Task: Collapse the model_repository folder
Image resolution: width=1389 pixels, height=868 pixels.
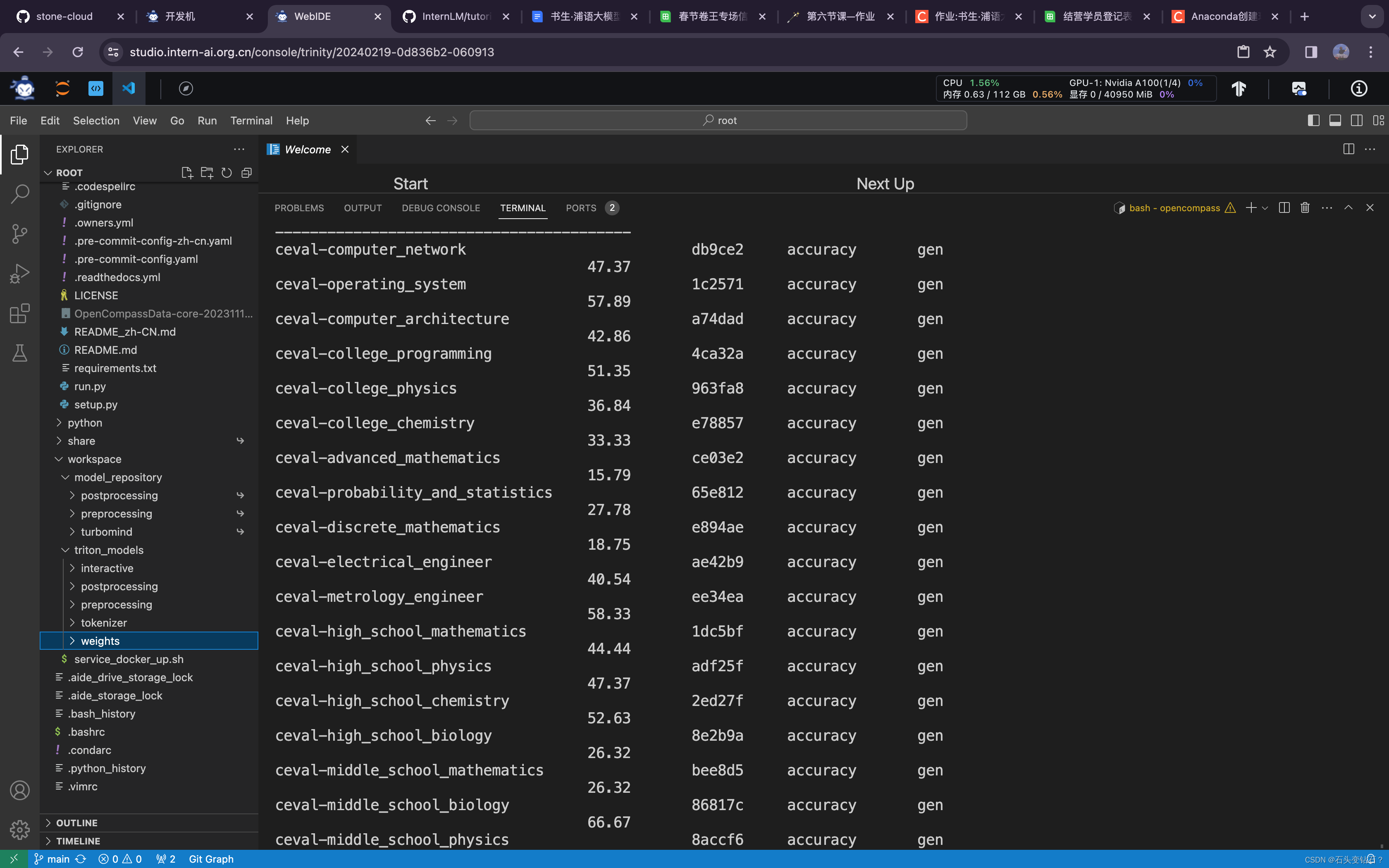Action: 118,478
